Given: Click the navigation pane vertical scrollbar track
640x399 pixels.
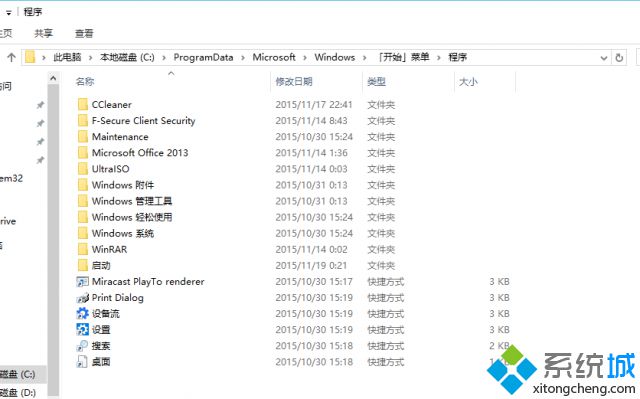Looking at the screenshot, I should click(x=53, y=241).
